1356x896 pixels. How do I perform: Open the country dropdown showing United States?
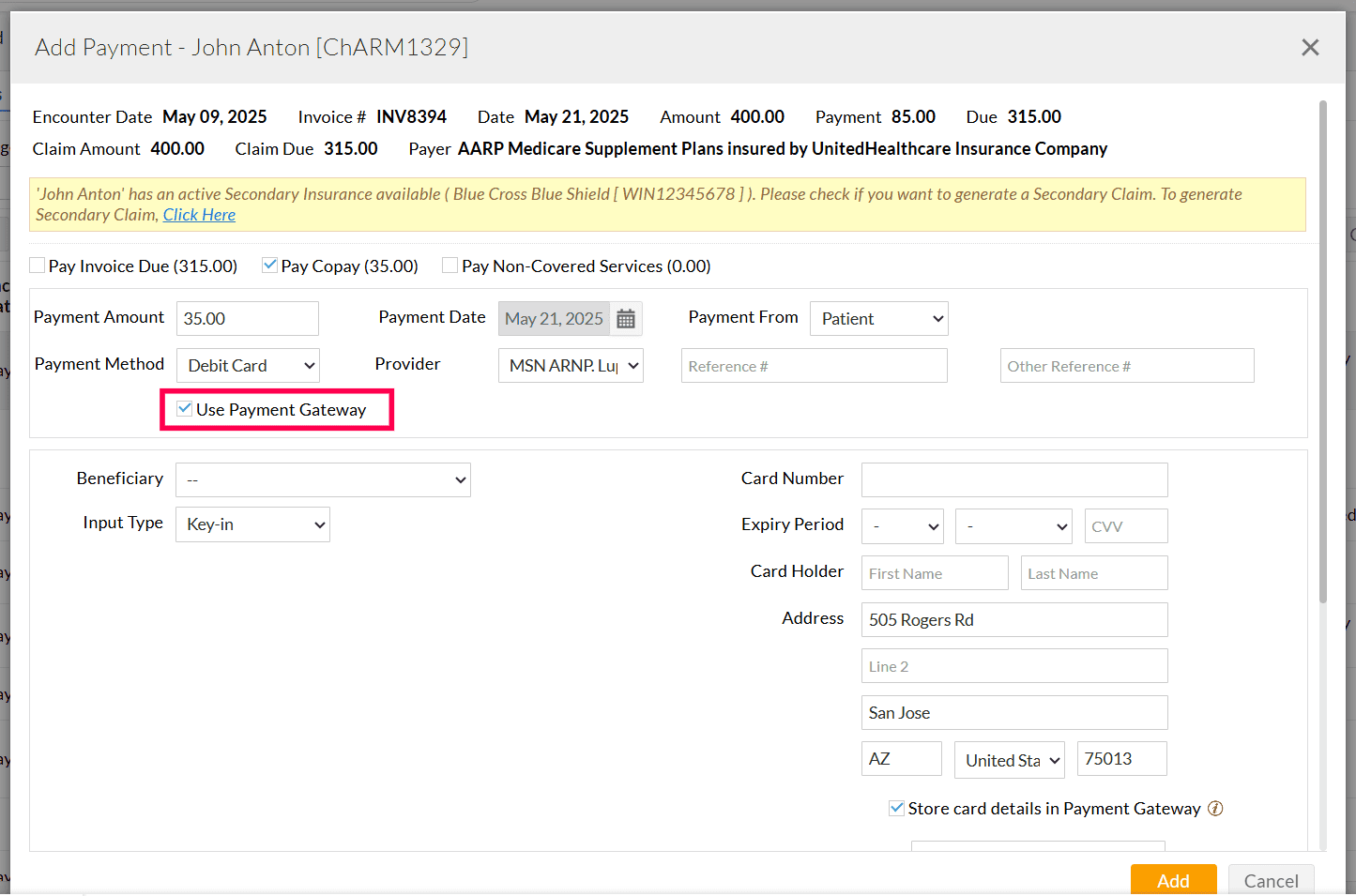click(1009, 759)
